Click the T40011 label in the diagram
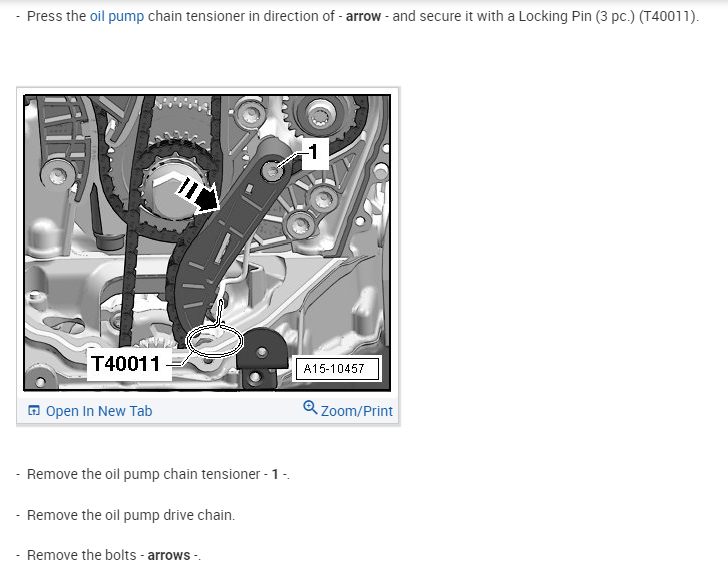The height and width of the screenshot is (577, 728). [126, 364]
